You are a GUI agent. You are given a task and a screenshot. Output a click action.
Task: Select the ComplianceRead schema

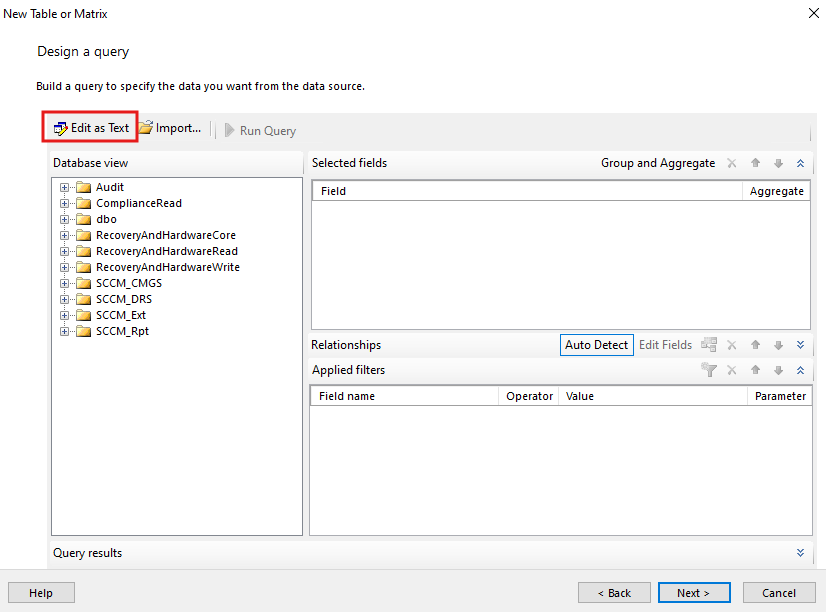coord(138,203)
